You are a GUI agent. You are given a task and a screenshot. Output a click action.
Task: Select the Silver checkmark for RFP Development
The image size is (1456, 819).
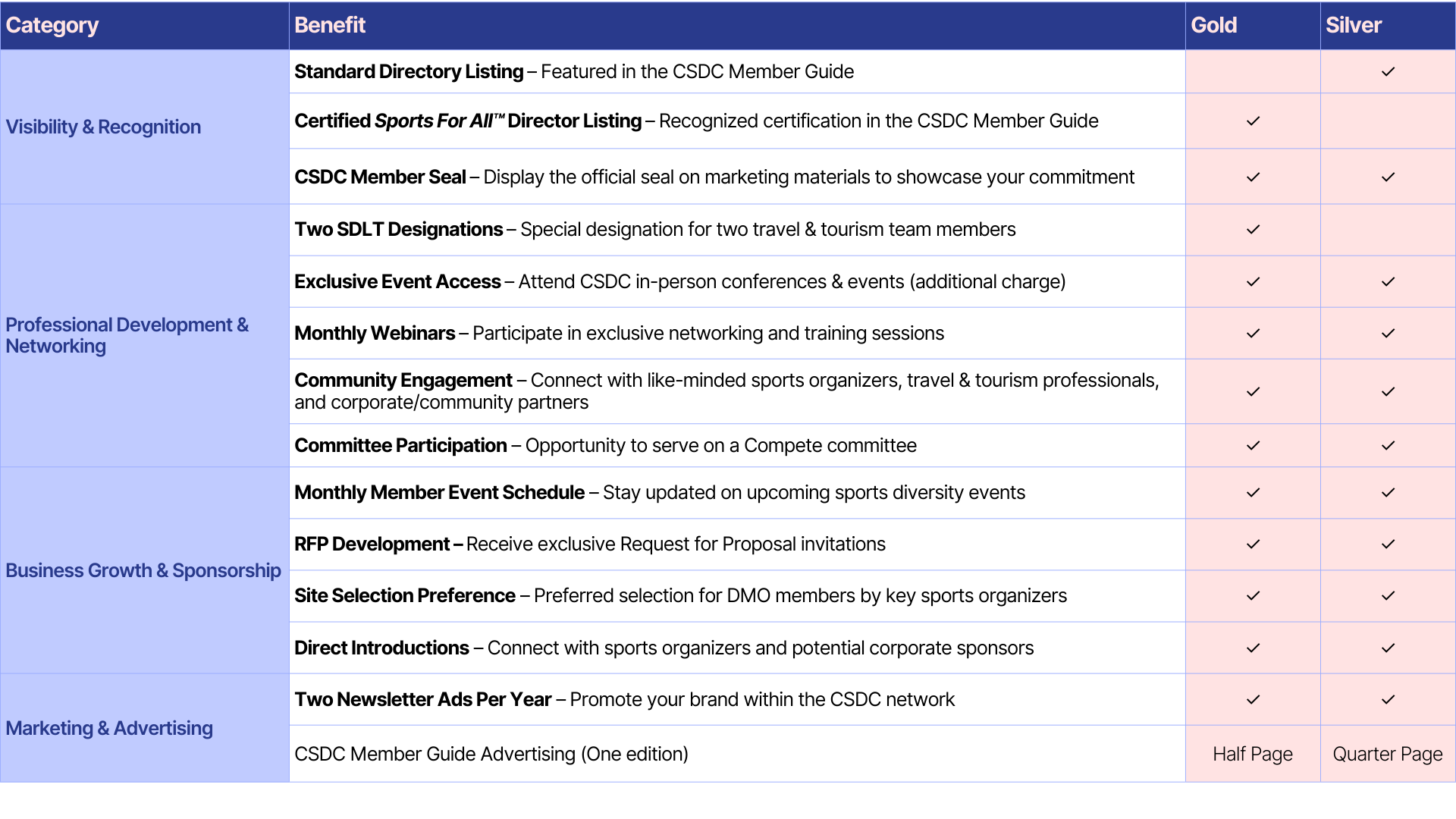[x=1388, y=544]
